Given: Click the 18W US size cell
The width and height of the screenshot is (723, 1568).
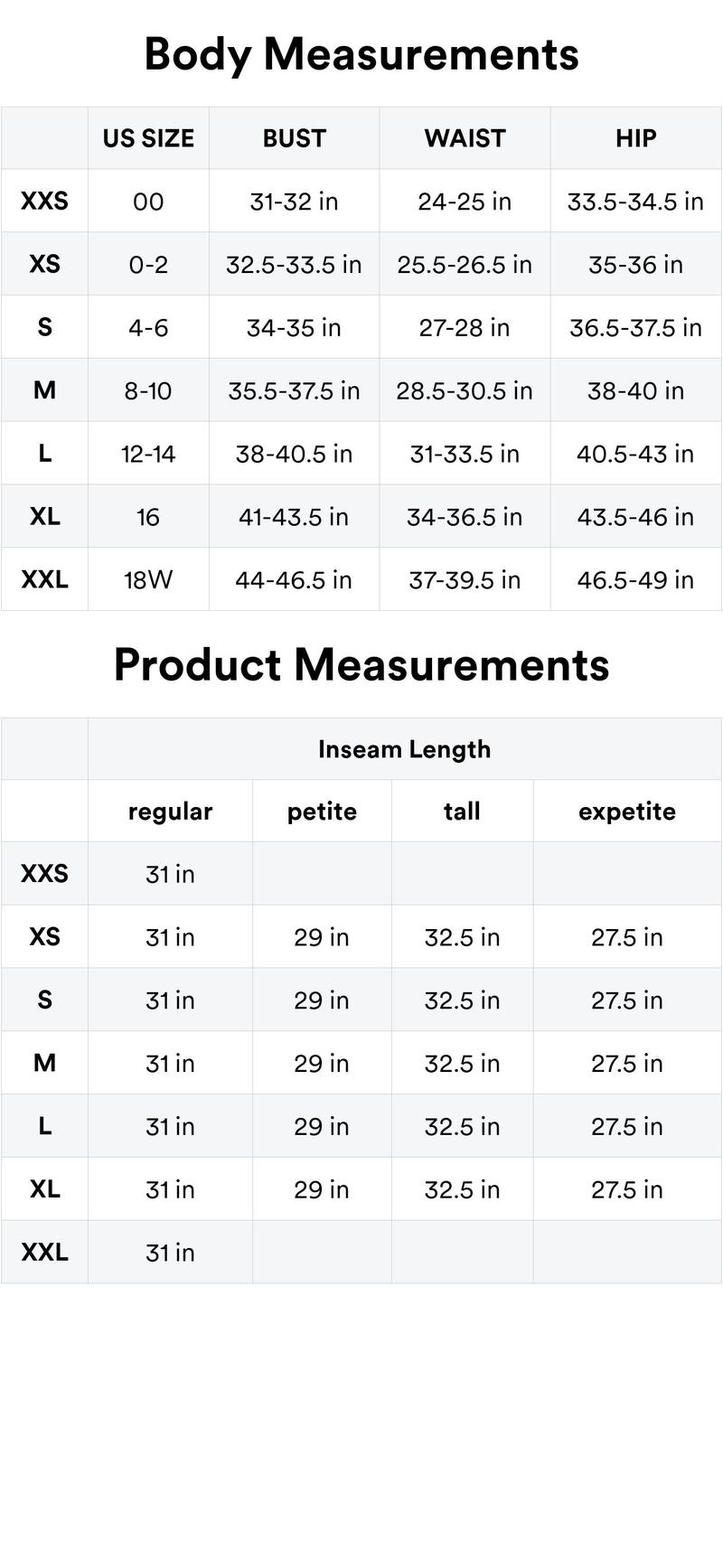Looking at the screenshot, I should [x=148, y=579].
